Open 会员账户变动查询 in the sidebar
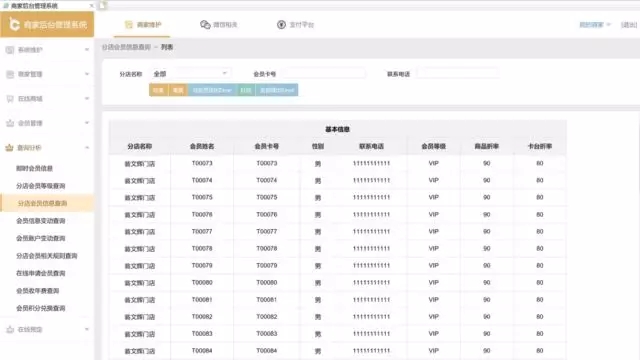640x360 pixels. click(40, 238)
